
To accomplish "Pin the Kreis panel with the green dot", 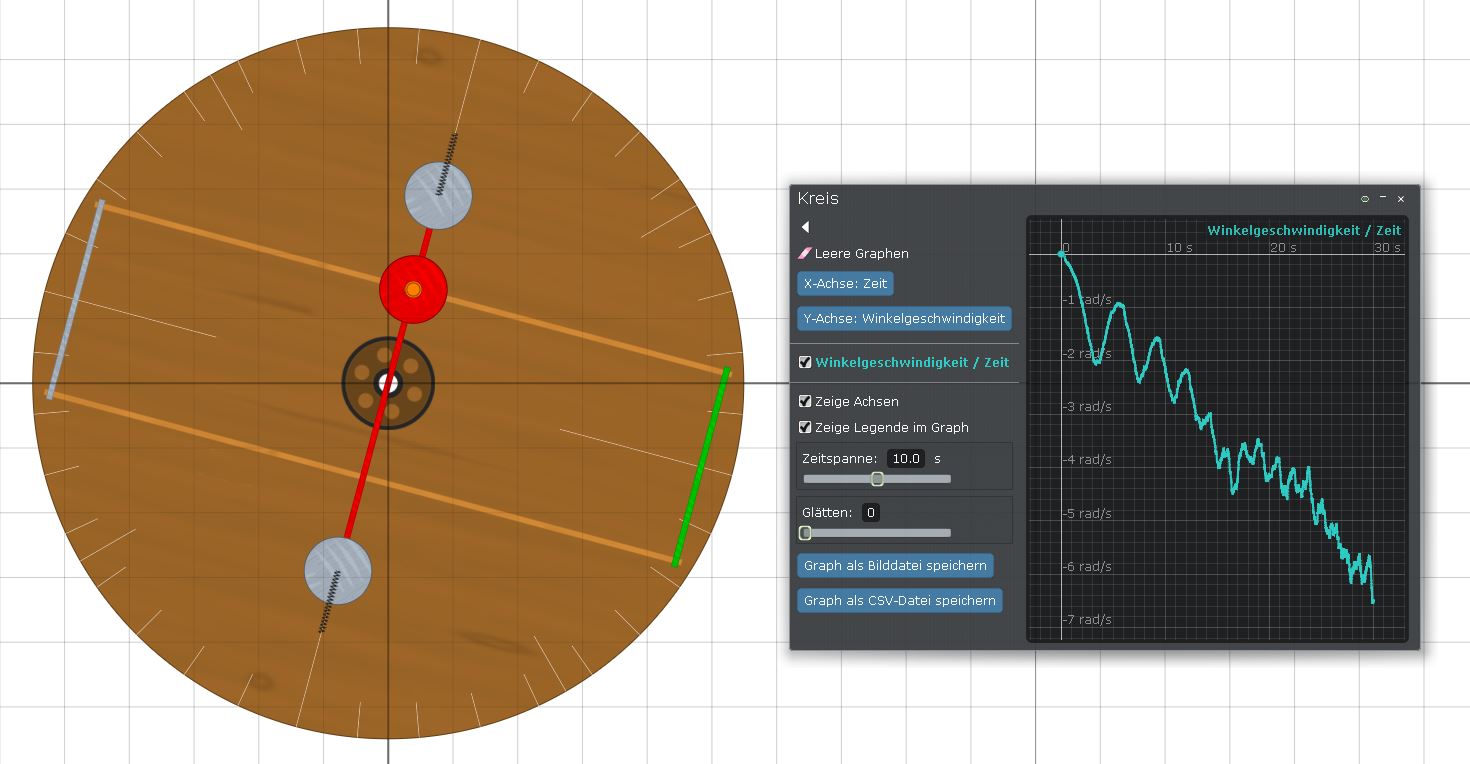I will (x=1365, y=199).
